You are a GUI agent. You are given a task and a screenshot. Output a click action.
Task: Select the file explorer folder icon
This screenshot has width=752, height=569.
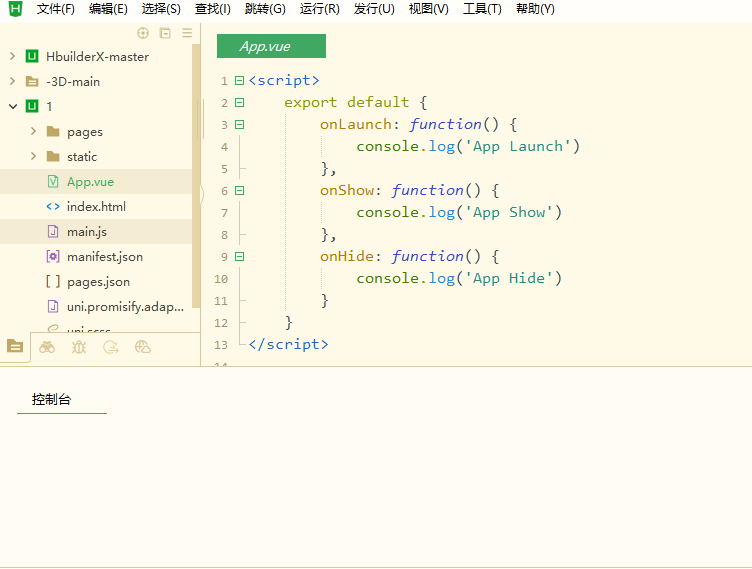point(15,346)
